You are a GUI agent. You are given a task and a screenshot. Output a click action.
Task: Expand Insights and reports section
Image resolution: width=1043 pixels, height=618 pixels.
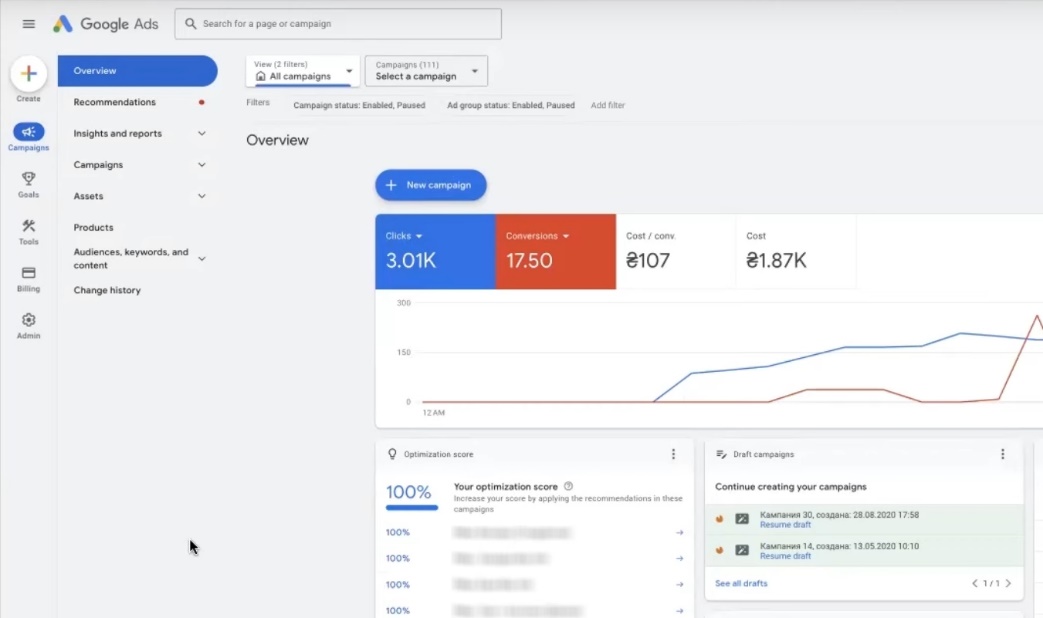(201, 133)
